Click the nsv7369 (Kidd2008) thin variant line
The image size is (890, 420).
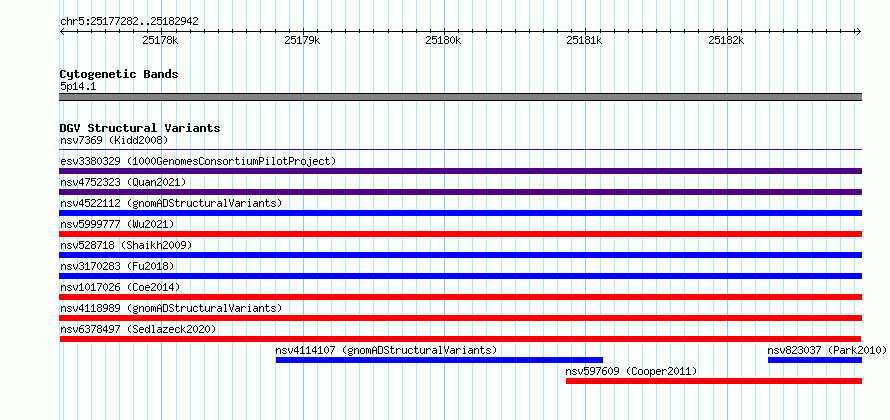461,150
